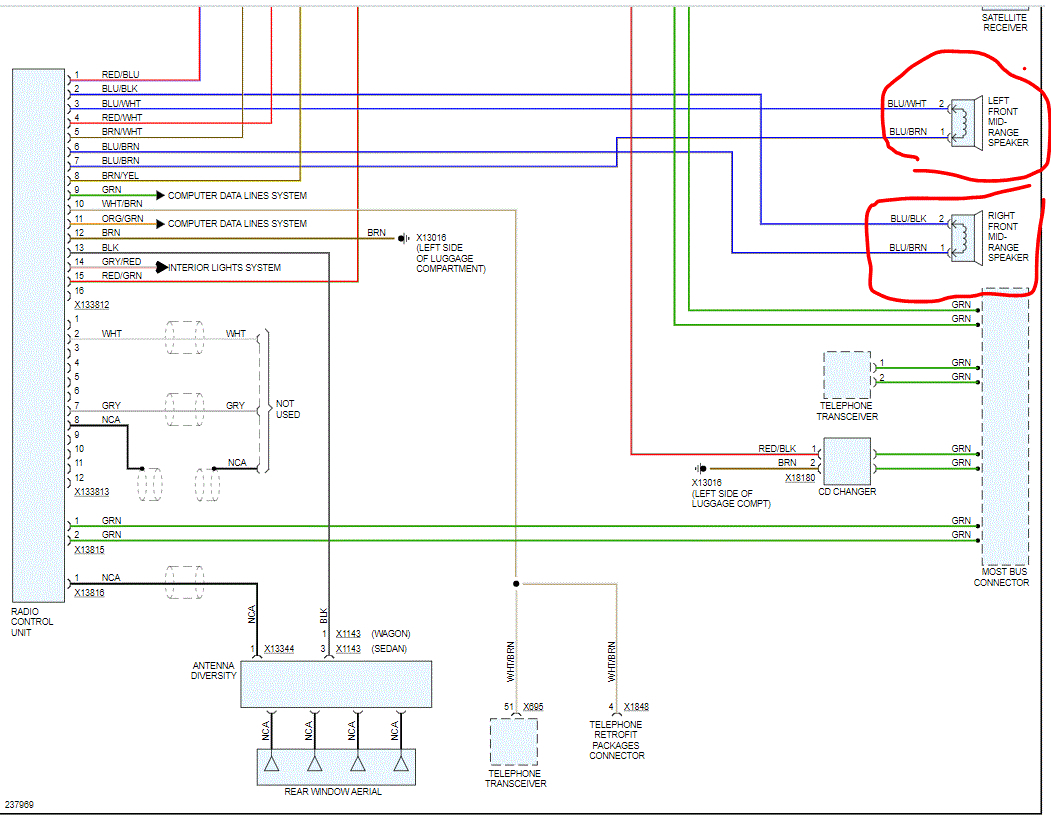Click the GRY/RED wire label at pin 14
Image resolution: width=1051 pixels, height=820 pixels.
pyautogui.click(x=121, y=261)
